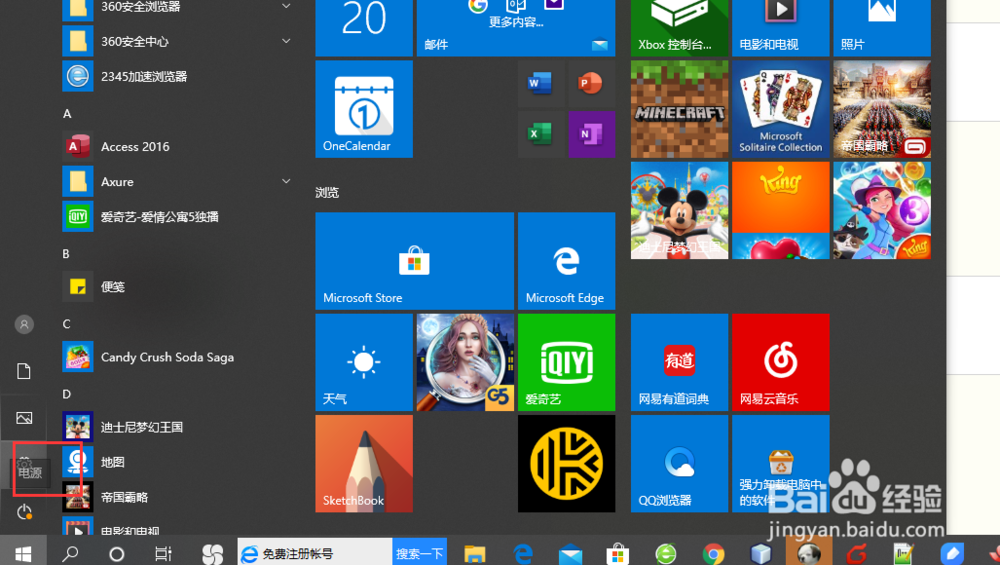
Task: Open the 网易云音乐 tile
Action: pos(781,362)
